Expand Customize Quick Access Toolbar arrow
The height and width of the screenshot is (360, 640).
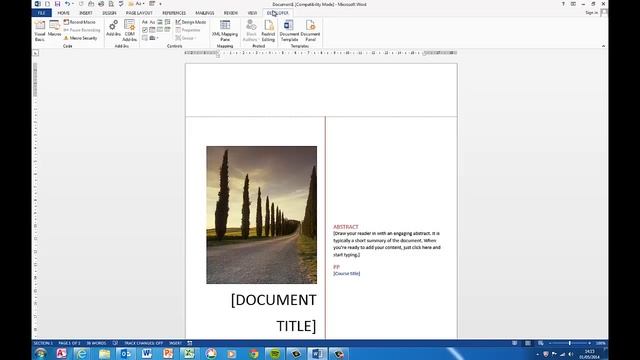pos(160,4)
